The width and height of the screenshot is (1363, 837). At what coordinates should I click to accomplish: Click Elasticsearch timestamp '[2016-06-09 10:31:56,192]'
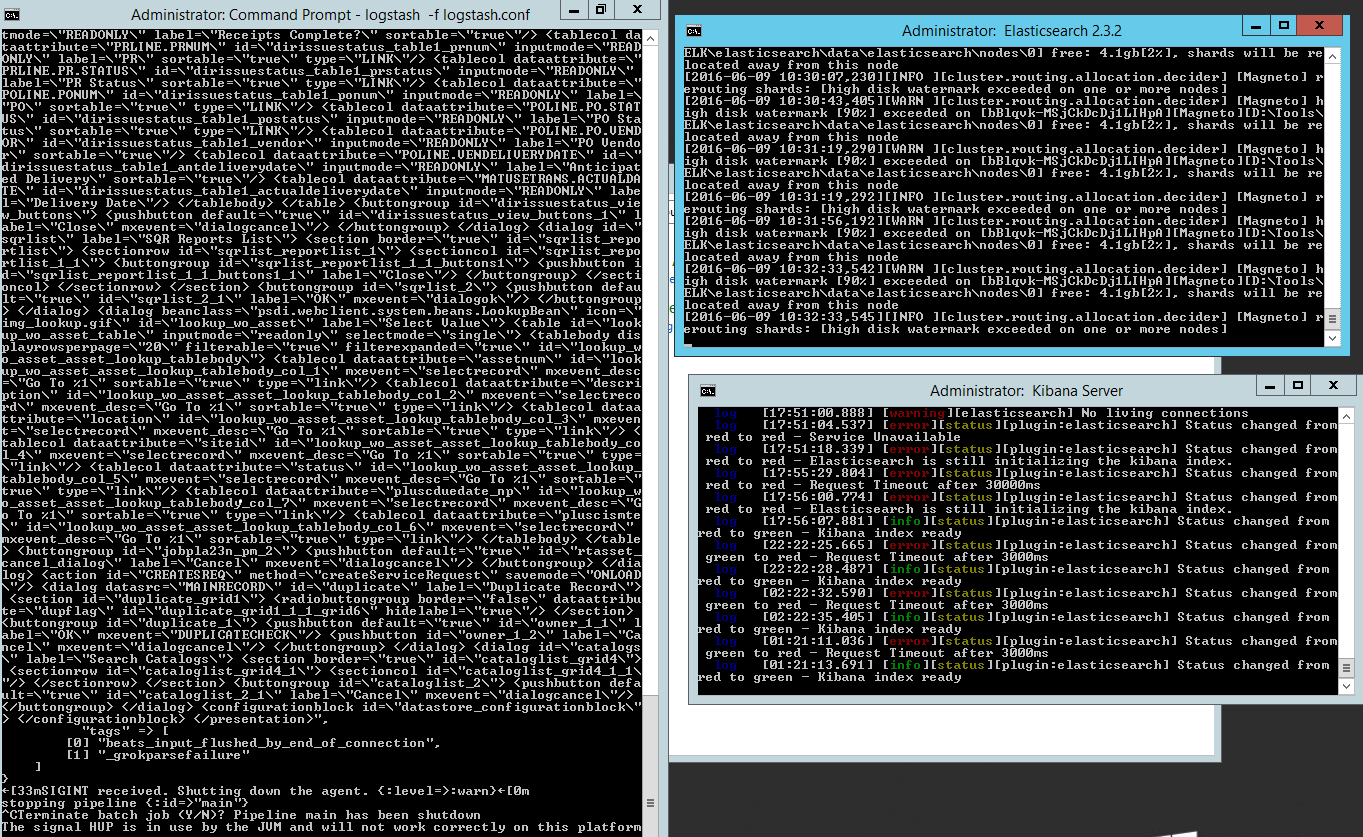(x=784, y=221)
